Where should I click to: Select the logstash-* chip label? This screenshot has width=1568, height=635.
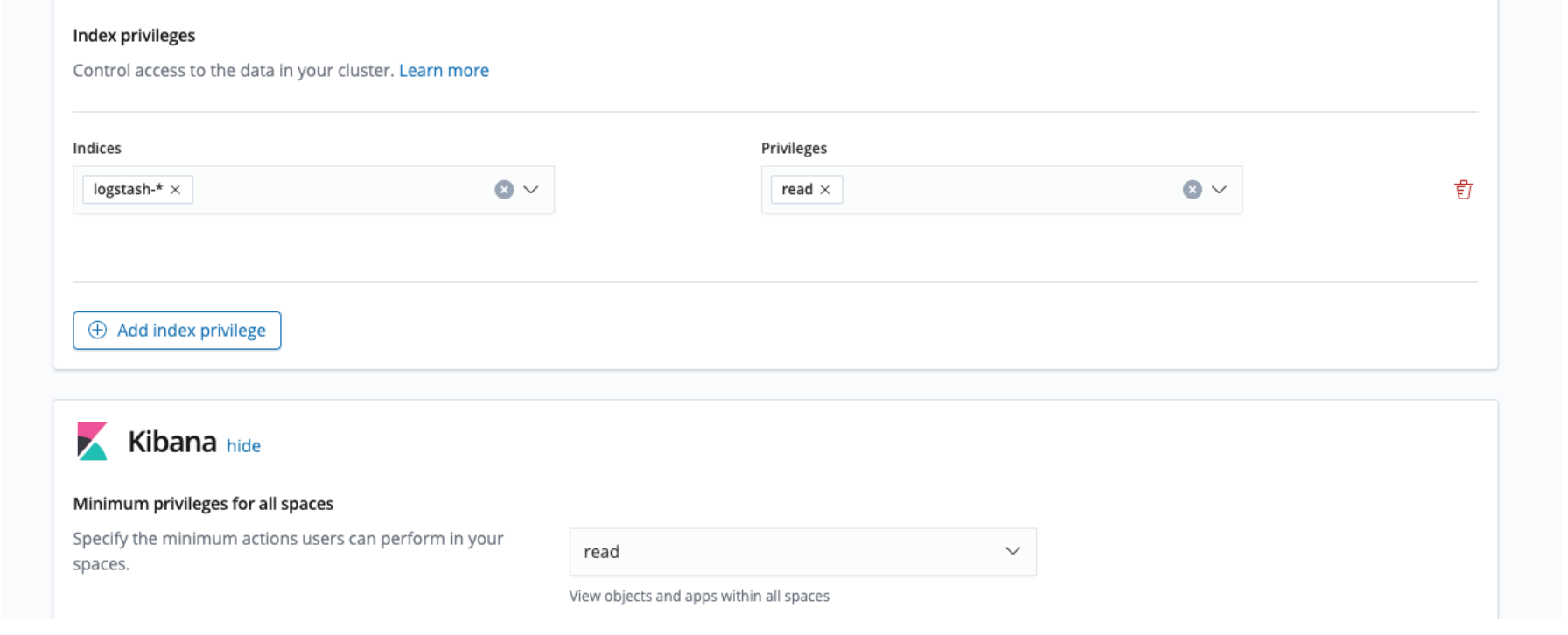(128, 190)
